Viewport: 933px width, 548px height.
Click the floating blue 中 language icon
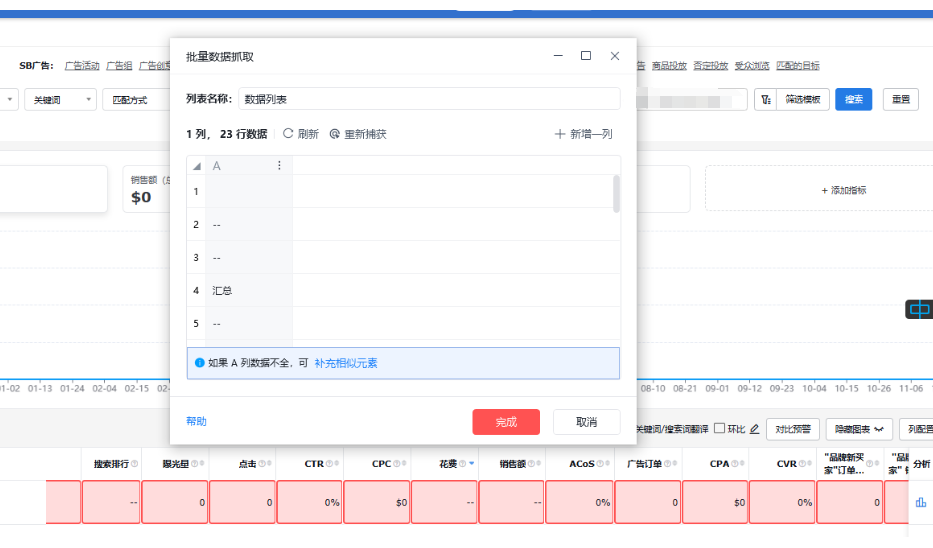click(919, 309)
